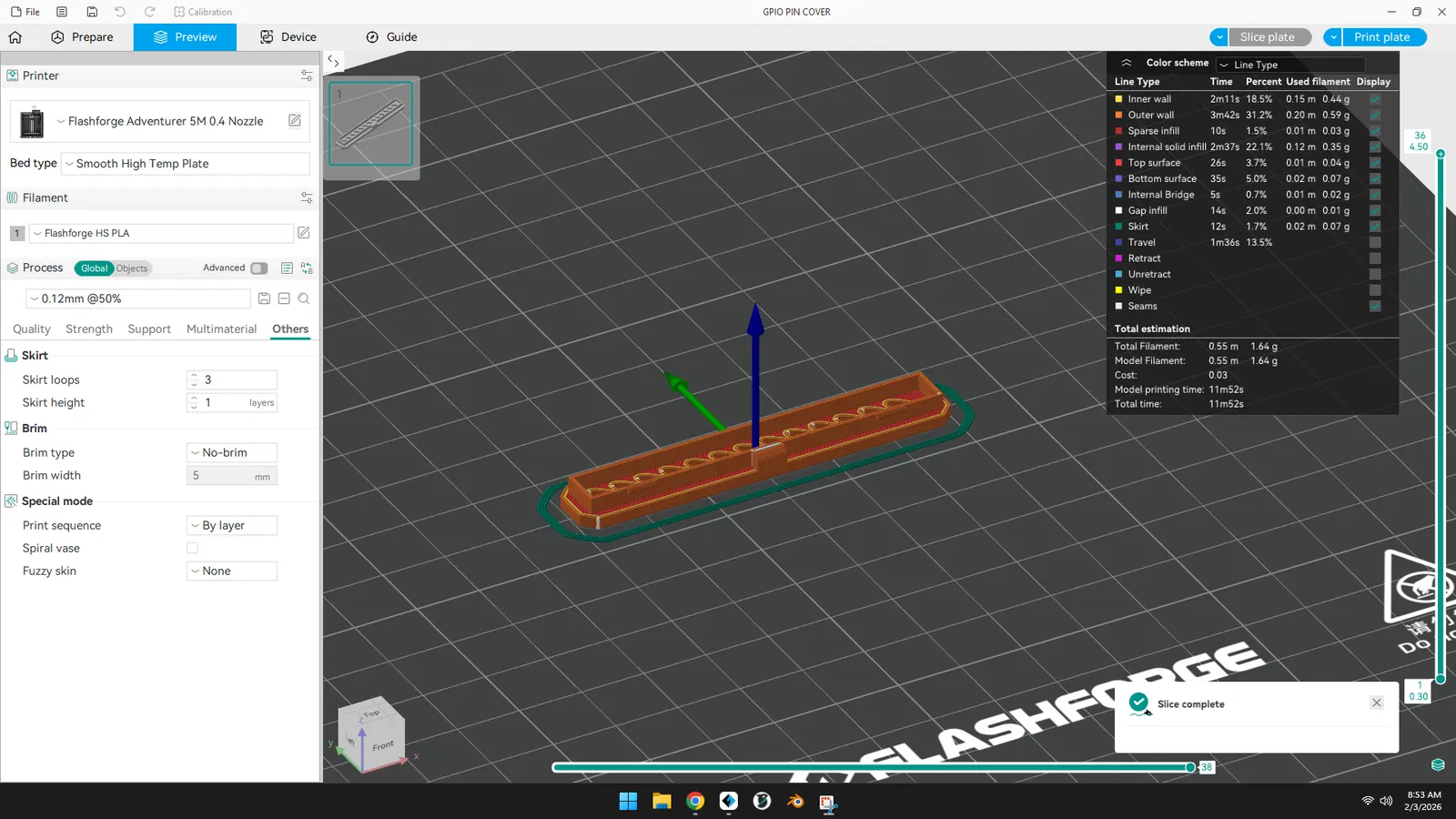This screenshot has width=1456, height=819.
Task: Redo the last undone action
Action: 150,12
